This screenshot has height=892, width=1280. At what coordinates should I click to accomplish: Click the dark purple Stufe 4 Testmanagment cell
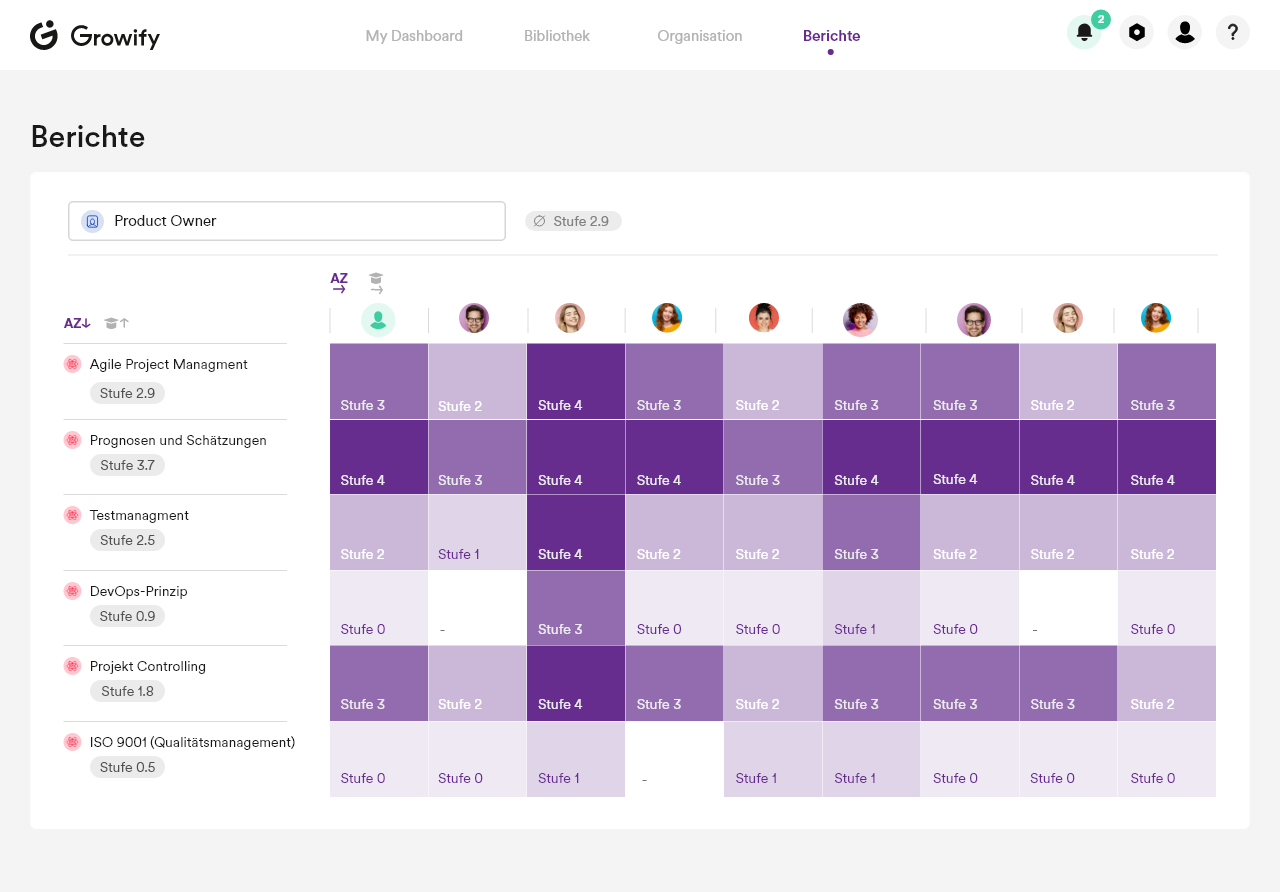(575, 532)
